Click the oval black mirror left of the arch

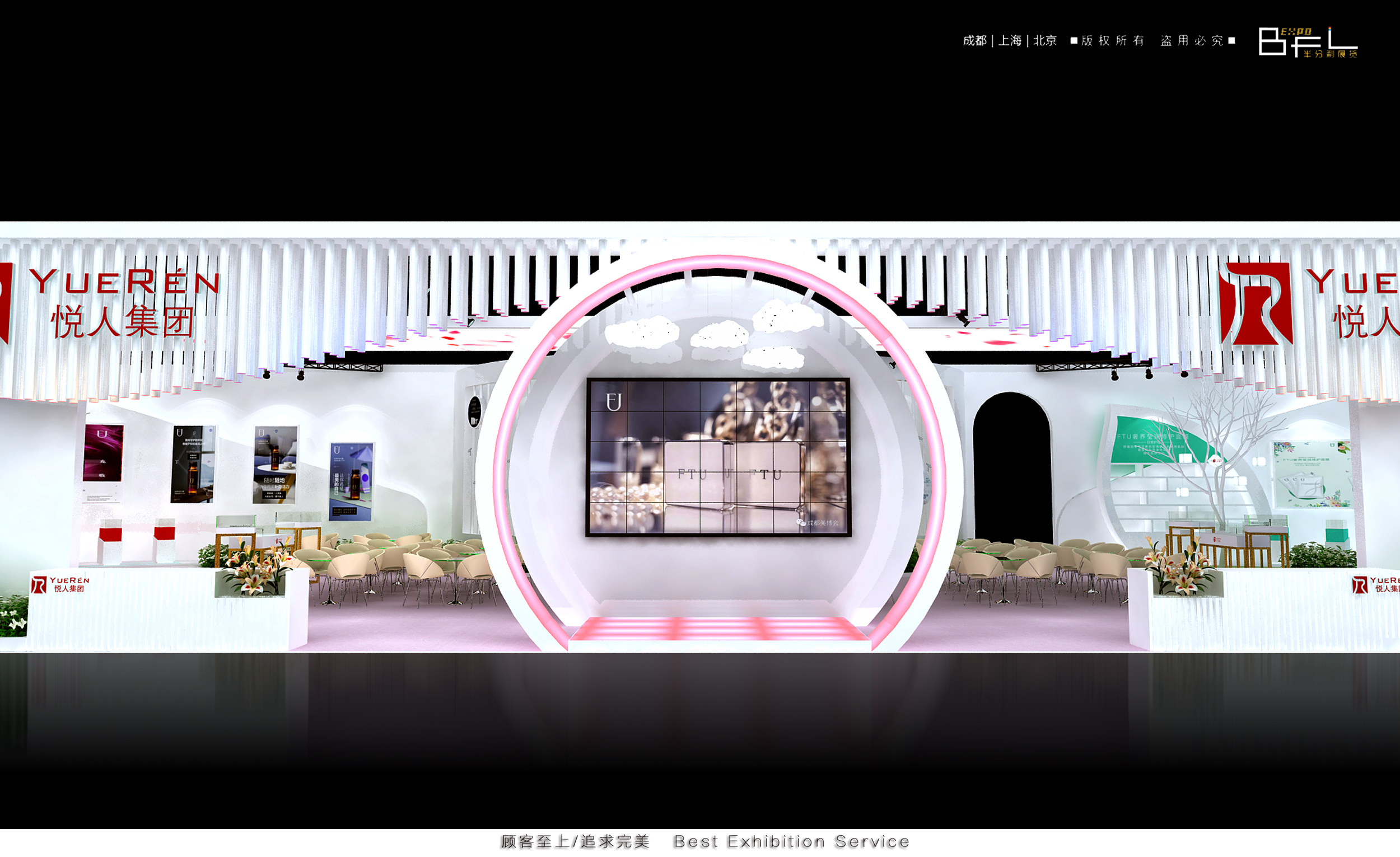(x=474, y=412)
